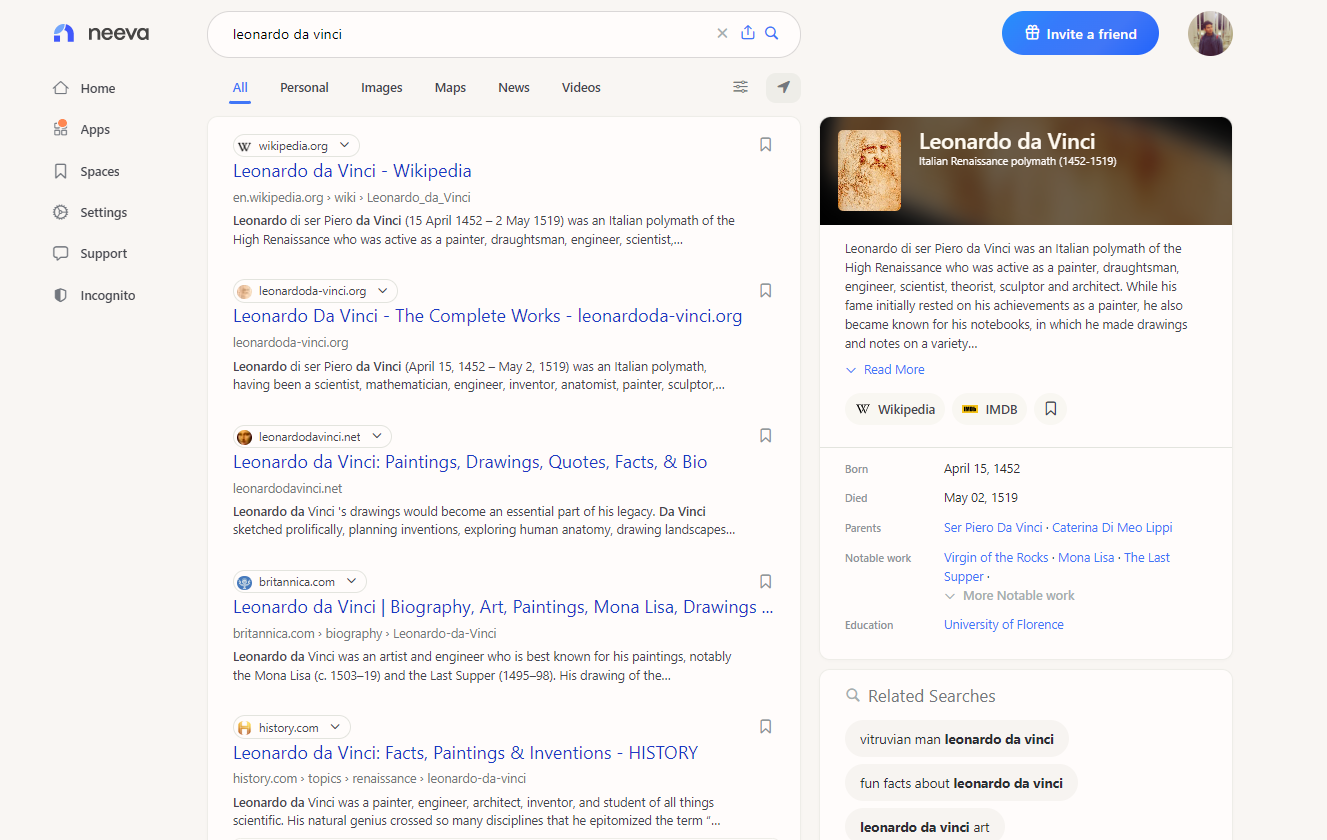
Task: Click the Caterina Di Meo Lippi link
Action: click(1112, 527)
